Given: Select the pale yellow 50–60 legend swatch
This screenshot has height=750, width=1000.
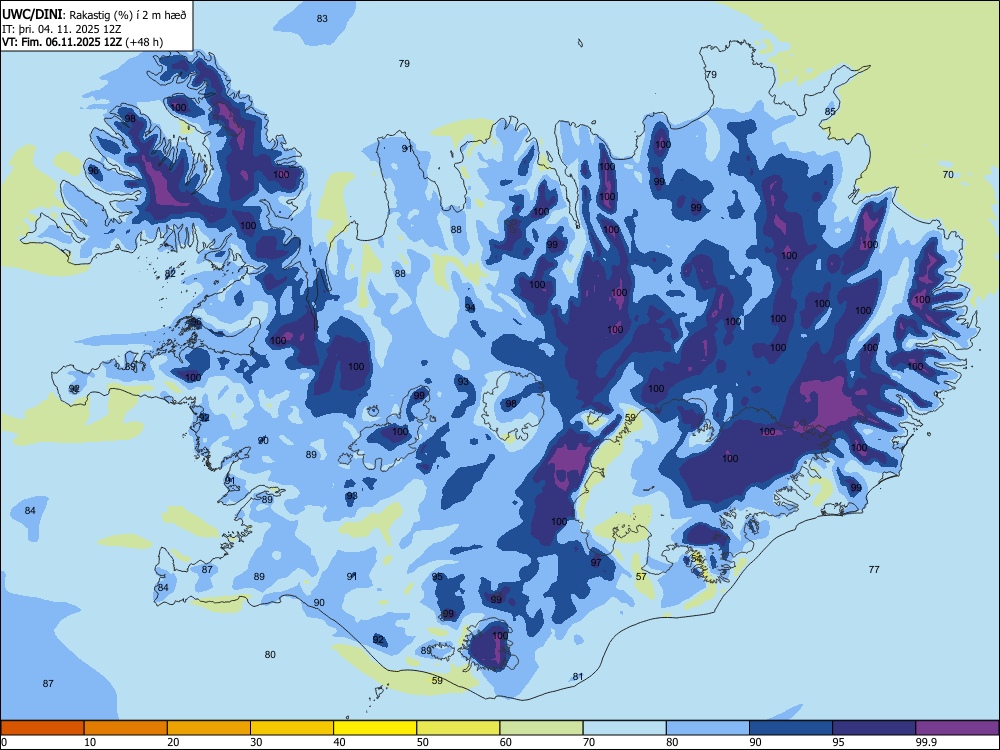Looking at the screenshot, I should [x=458, y=728].
